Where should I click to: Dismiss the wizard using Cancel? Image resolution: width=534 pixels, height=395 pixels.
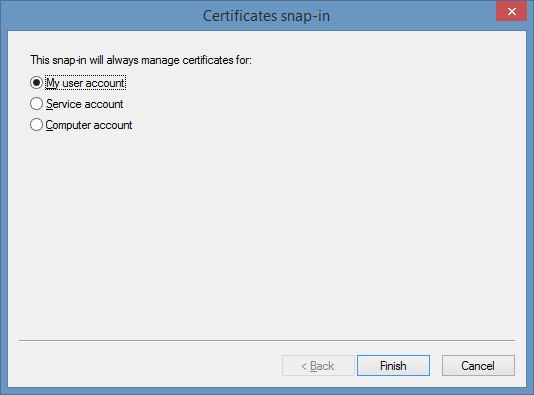tap(478, 366)
